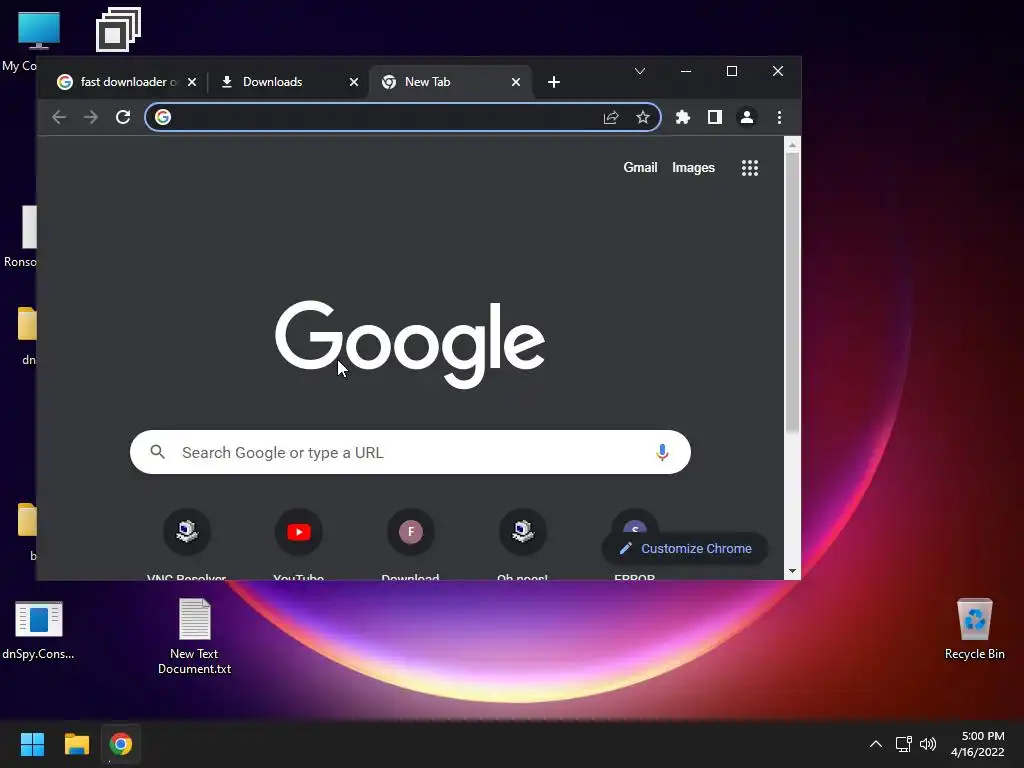1024x768 pixels.
Task: Start voice search with the microphone
Action: (662, 452)
